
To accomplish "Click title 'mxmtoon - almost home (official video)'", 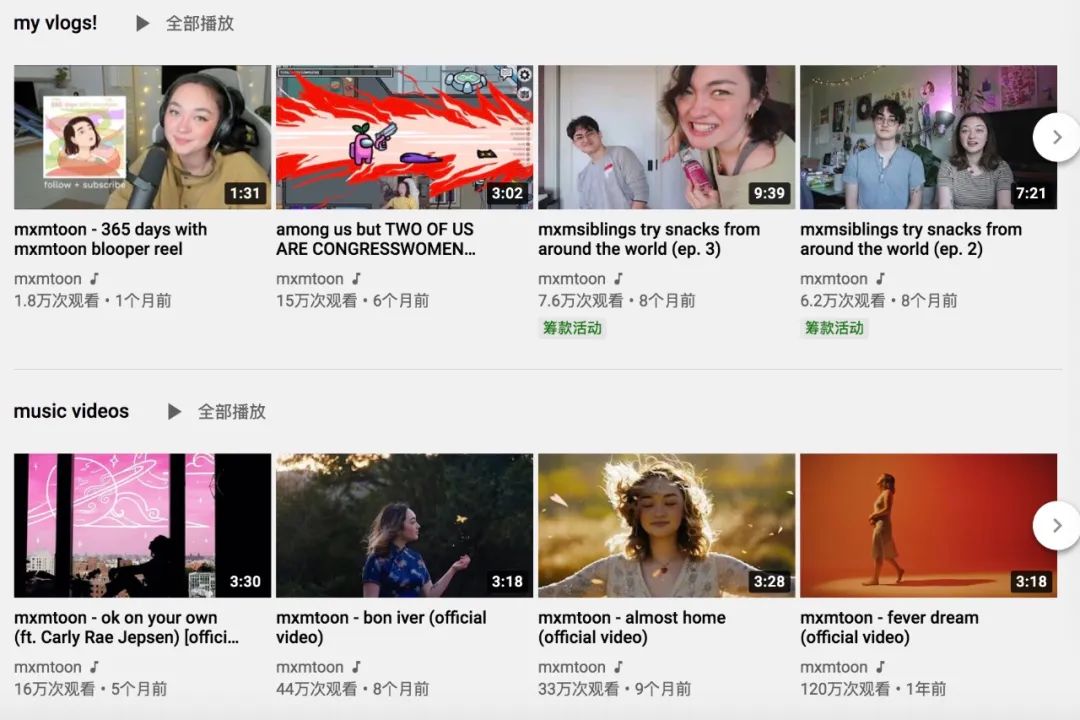I will tap(632, 627).
